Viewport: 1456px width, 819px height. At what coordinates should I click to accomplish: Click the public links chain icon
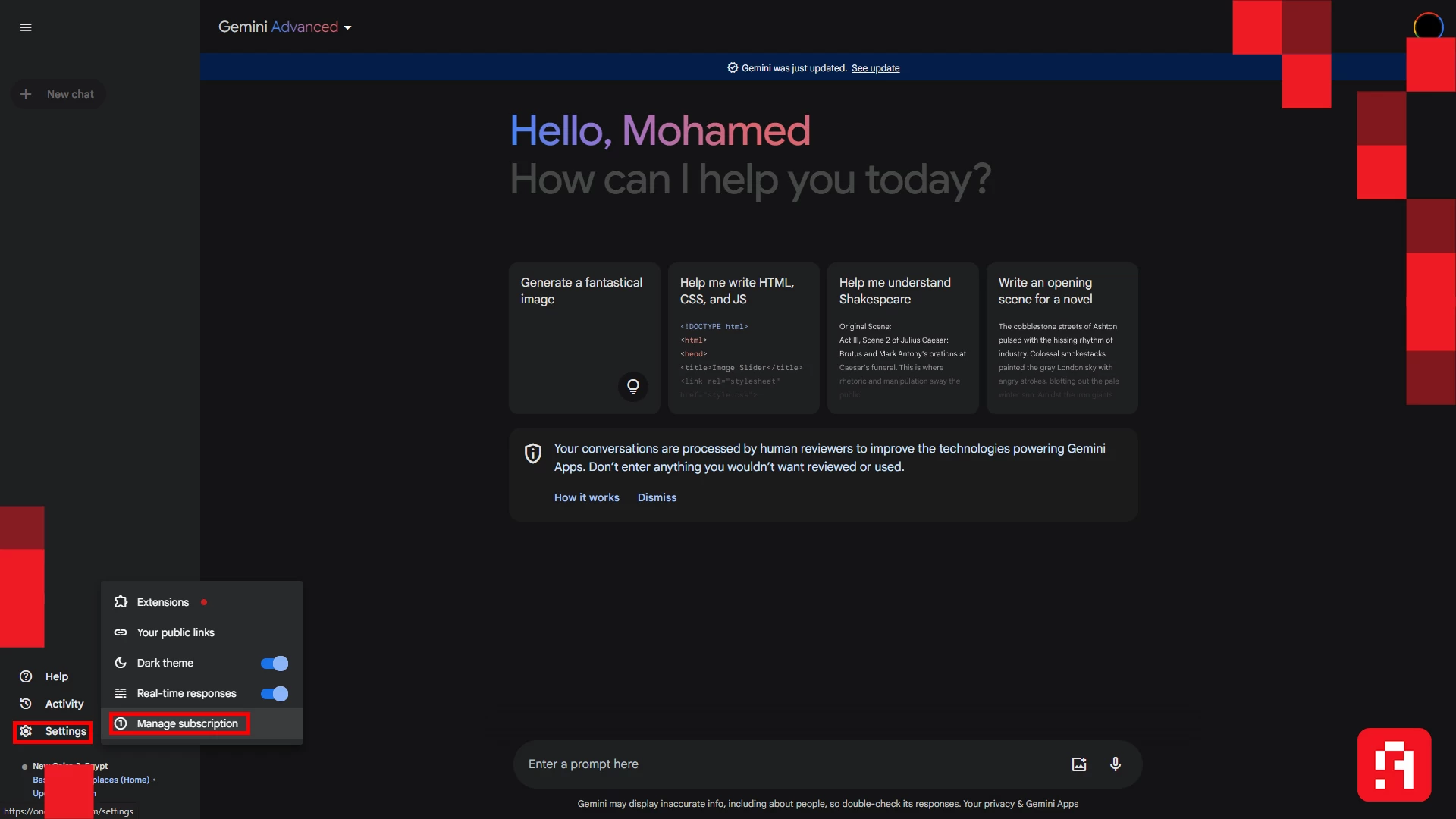click(x=121, y=632)
